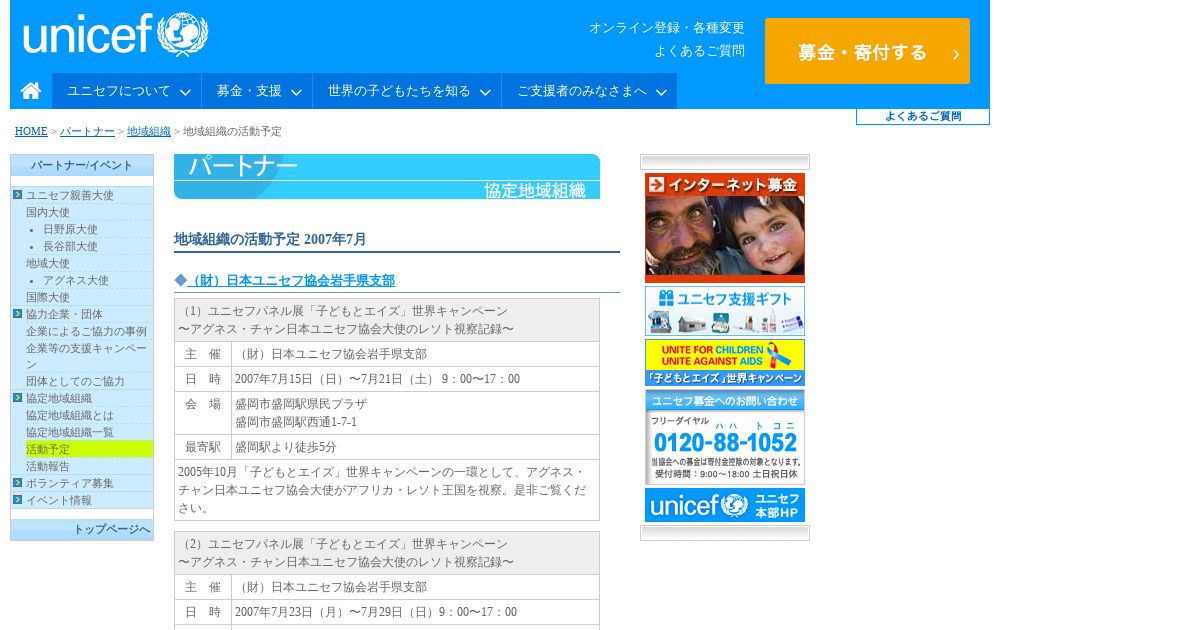Click the 盛岡駅より徒歩5分 cell
Image resolution: width=1200 pixels, height=630 pixels.
(x=415, y=447)
